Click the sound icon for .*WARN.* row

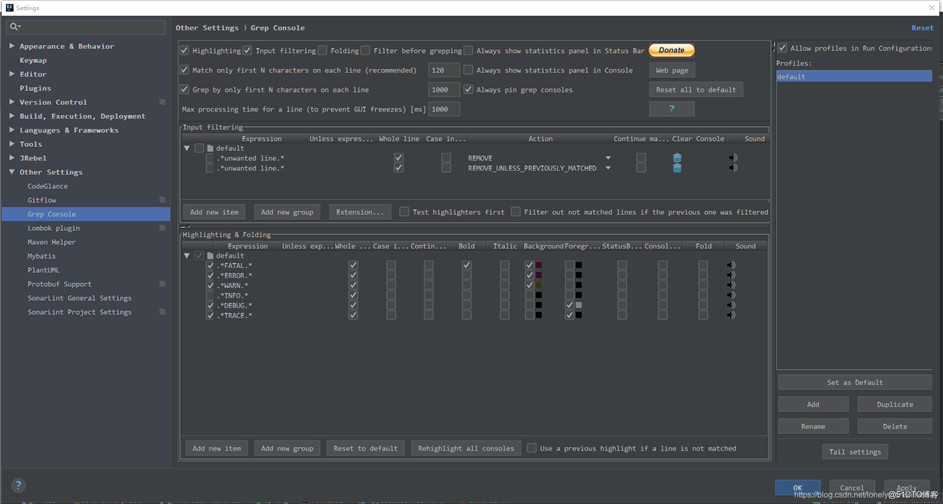(731, 285)
